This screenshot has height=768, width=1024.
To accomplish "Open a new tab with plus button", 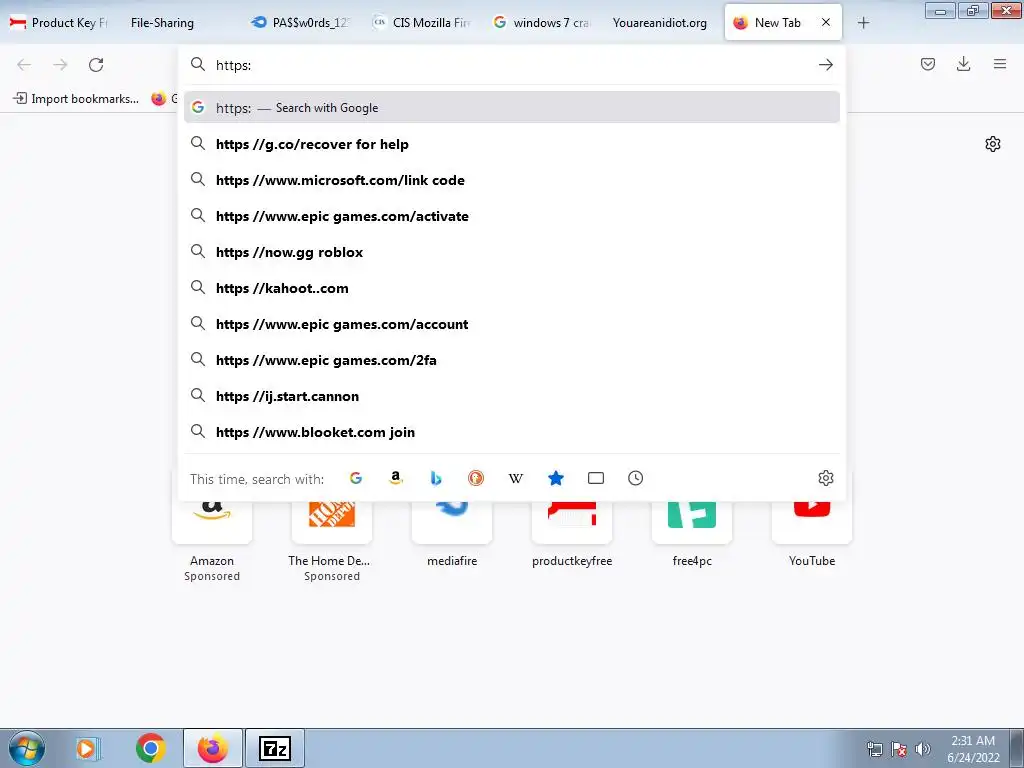I will click(x=863, y=23).
